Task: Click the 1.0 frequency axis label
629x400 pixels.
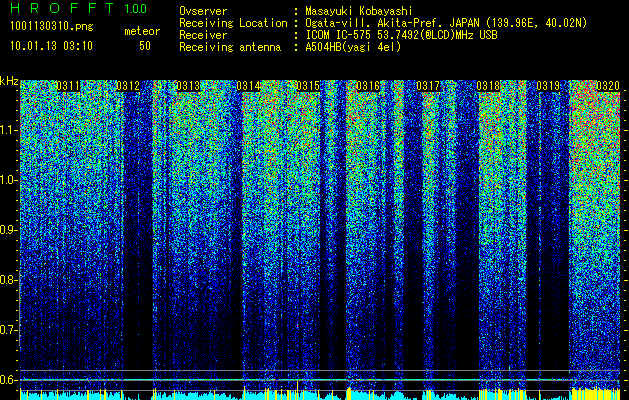Action: pos(9,180)
